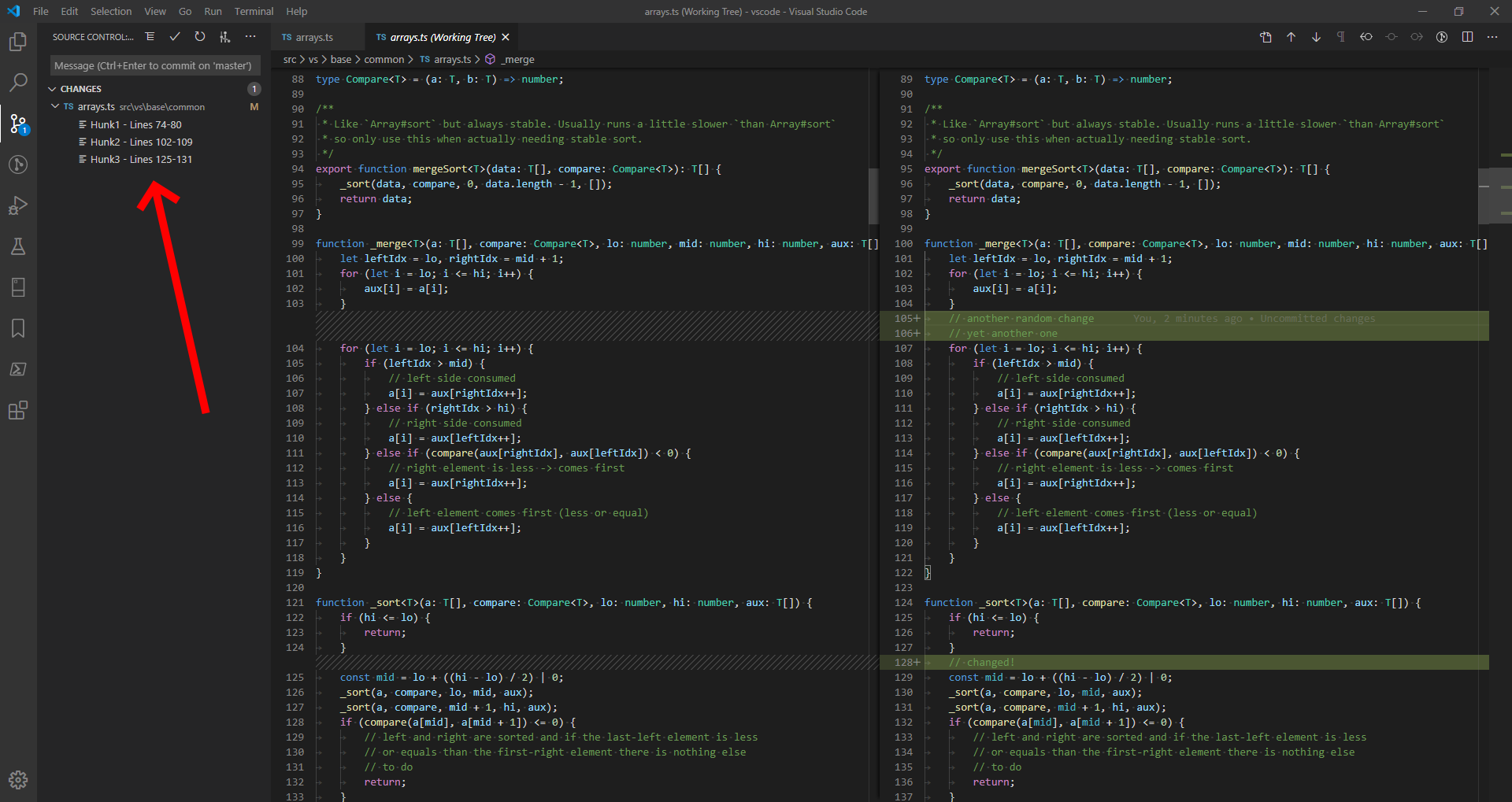Open the Testing flask icon

[18, 246]
